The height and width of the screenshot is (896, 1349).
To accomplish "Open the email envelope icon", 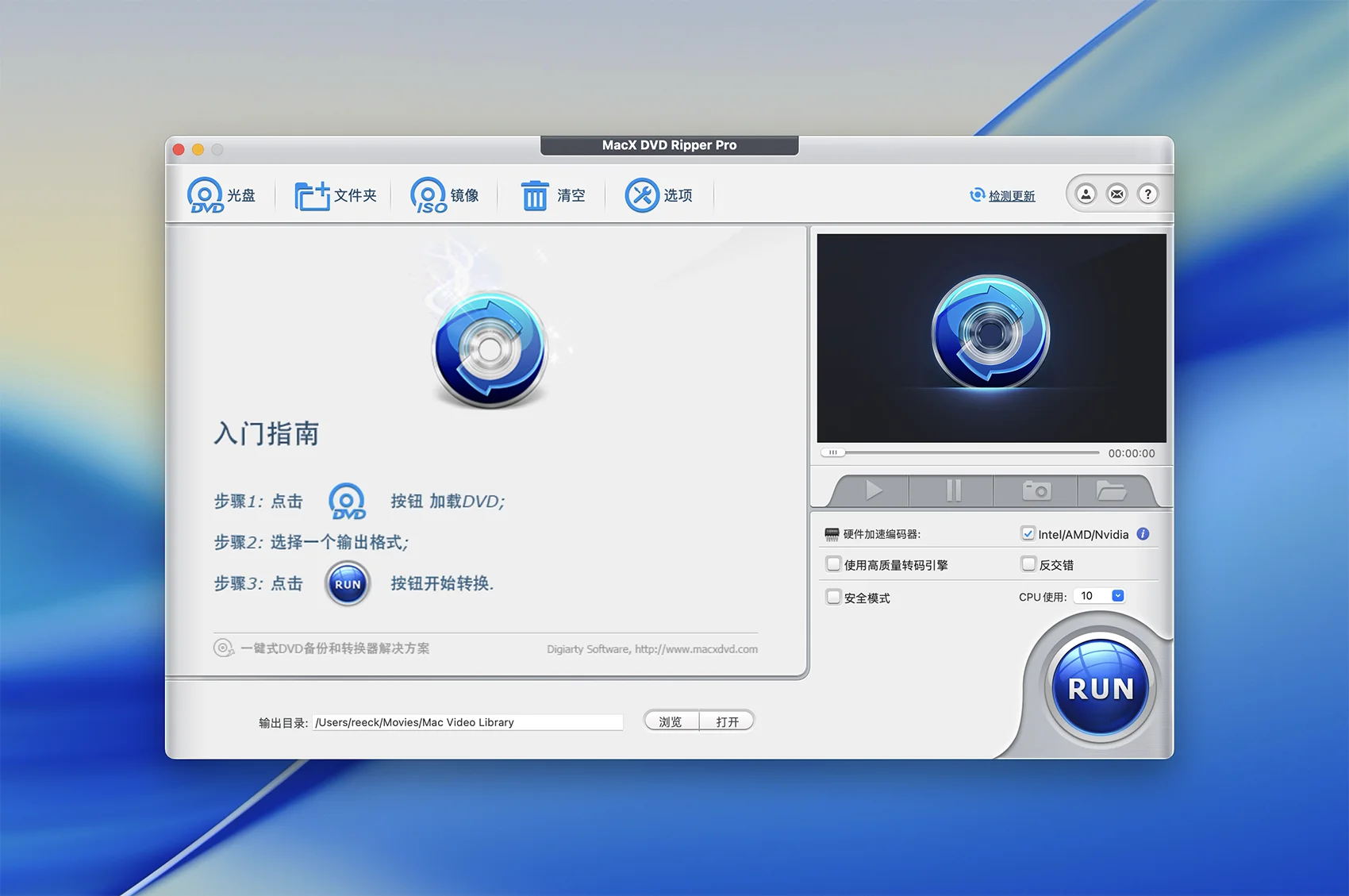I will 1116,194.
